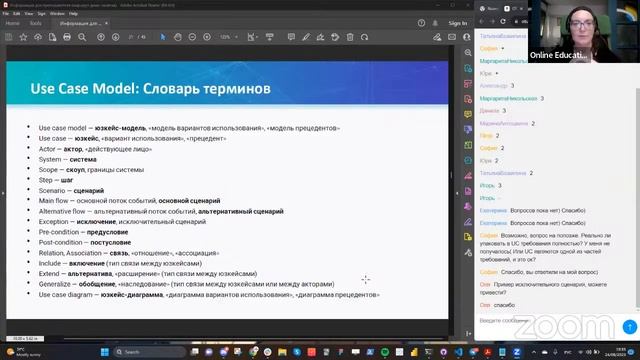640x360 pixels.
Task: Reload the page in the chat browser
Action: pos(503,21)
